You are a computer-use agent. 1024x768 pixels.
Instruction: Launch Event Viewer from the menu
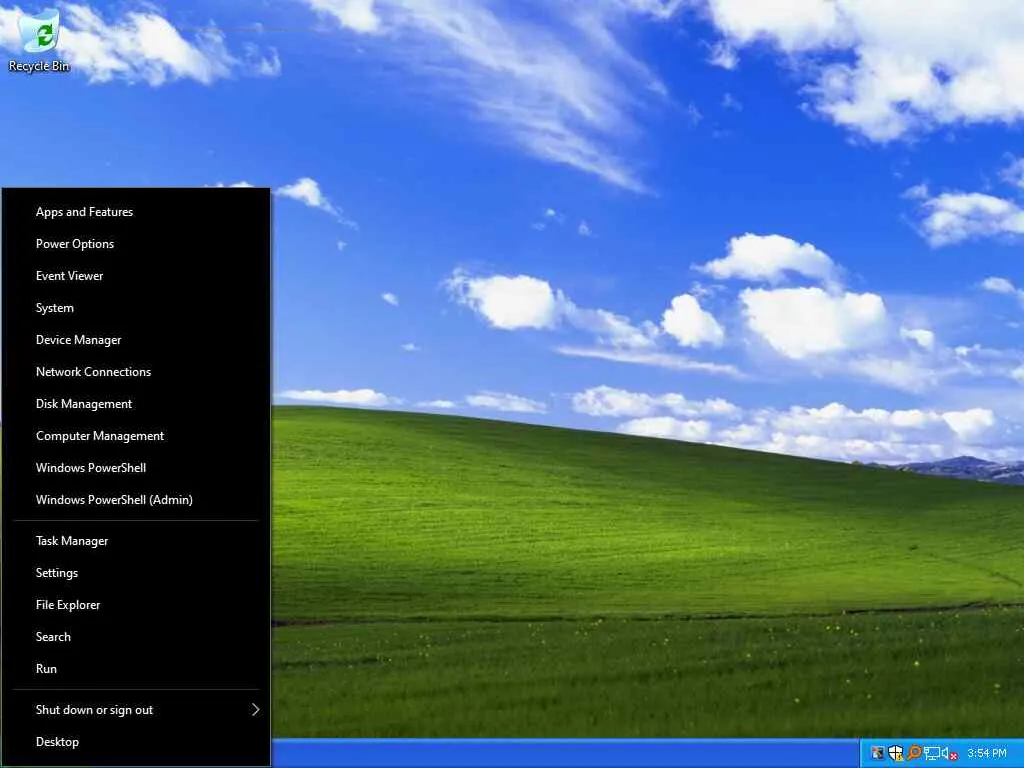(136, 276)
